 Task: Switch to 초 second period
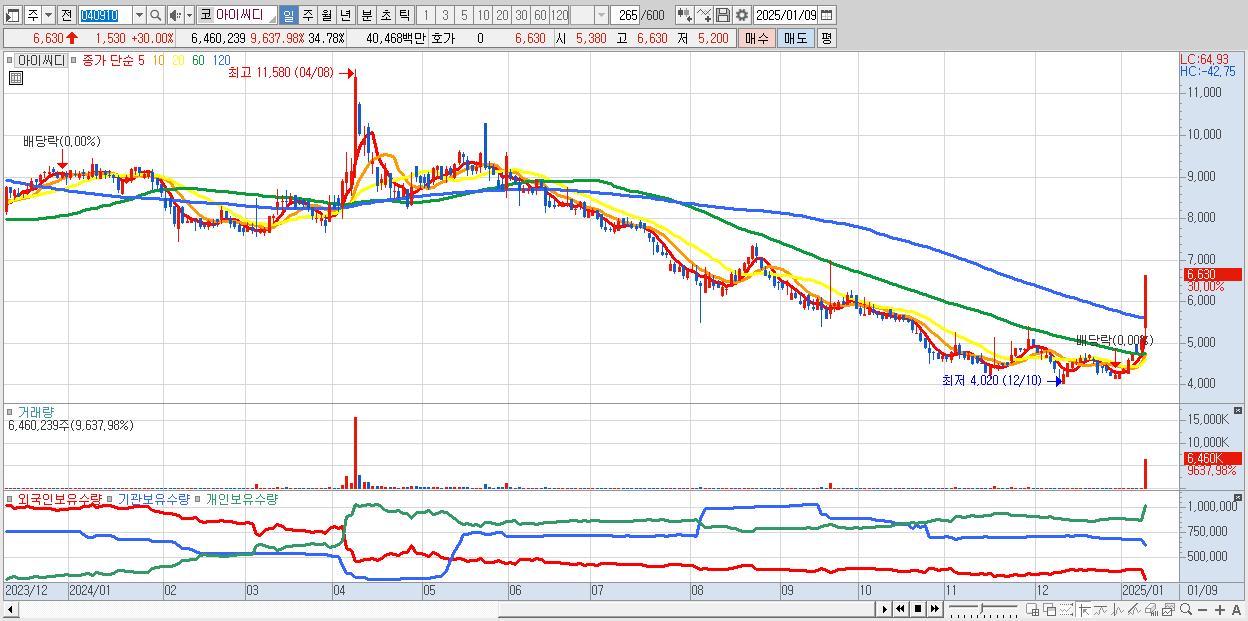384,15
